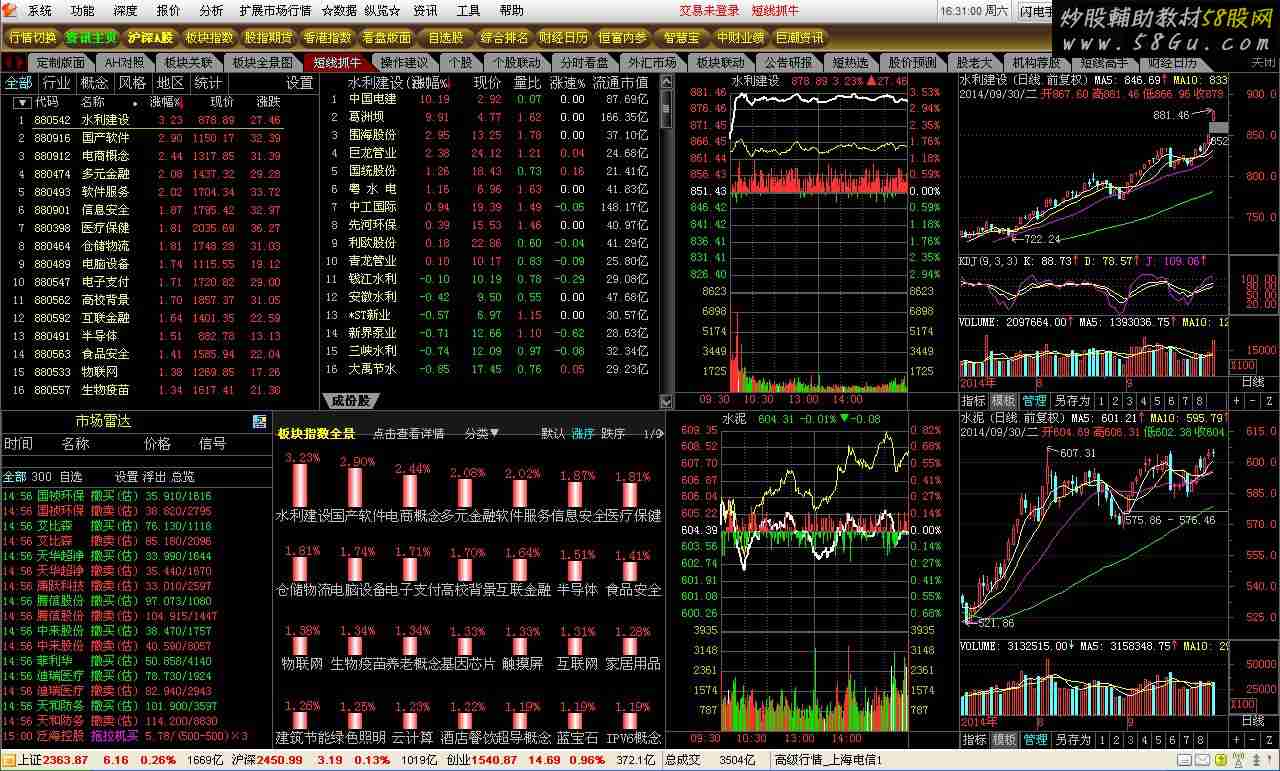Open the Market Radar panel settings icon

click(x=260, y=421)
